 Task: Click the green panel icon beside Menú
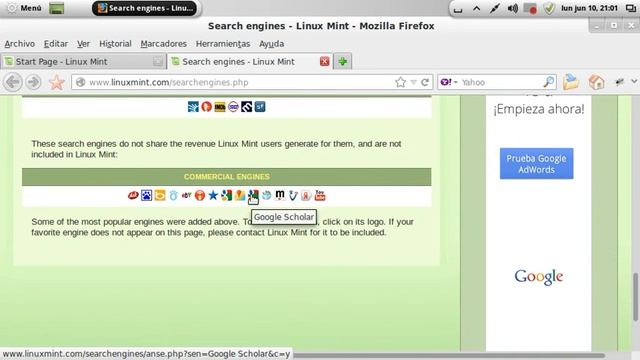pos(56,8)
